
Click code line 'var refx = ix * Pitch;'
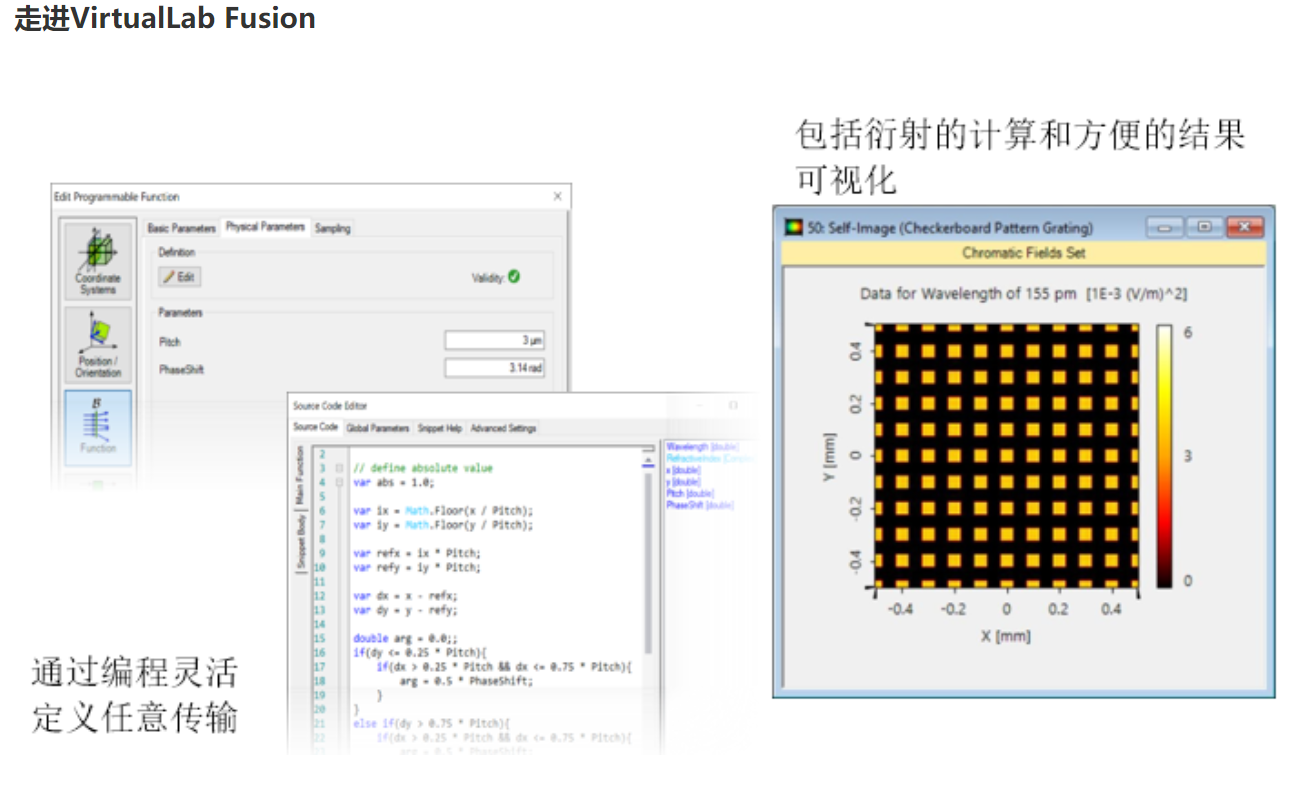417,553
